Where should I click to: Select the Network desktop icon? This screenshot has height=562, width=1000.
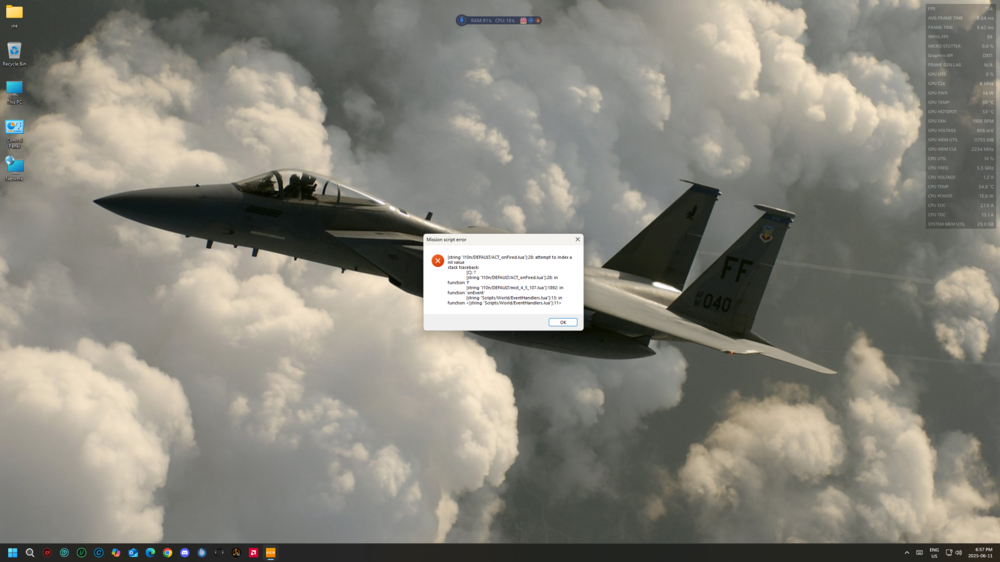pyautogui.click(x=14, y=169)
